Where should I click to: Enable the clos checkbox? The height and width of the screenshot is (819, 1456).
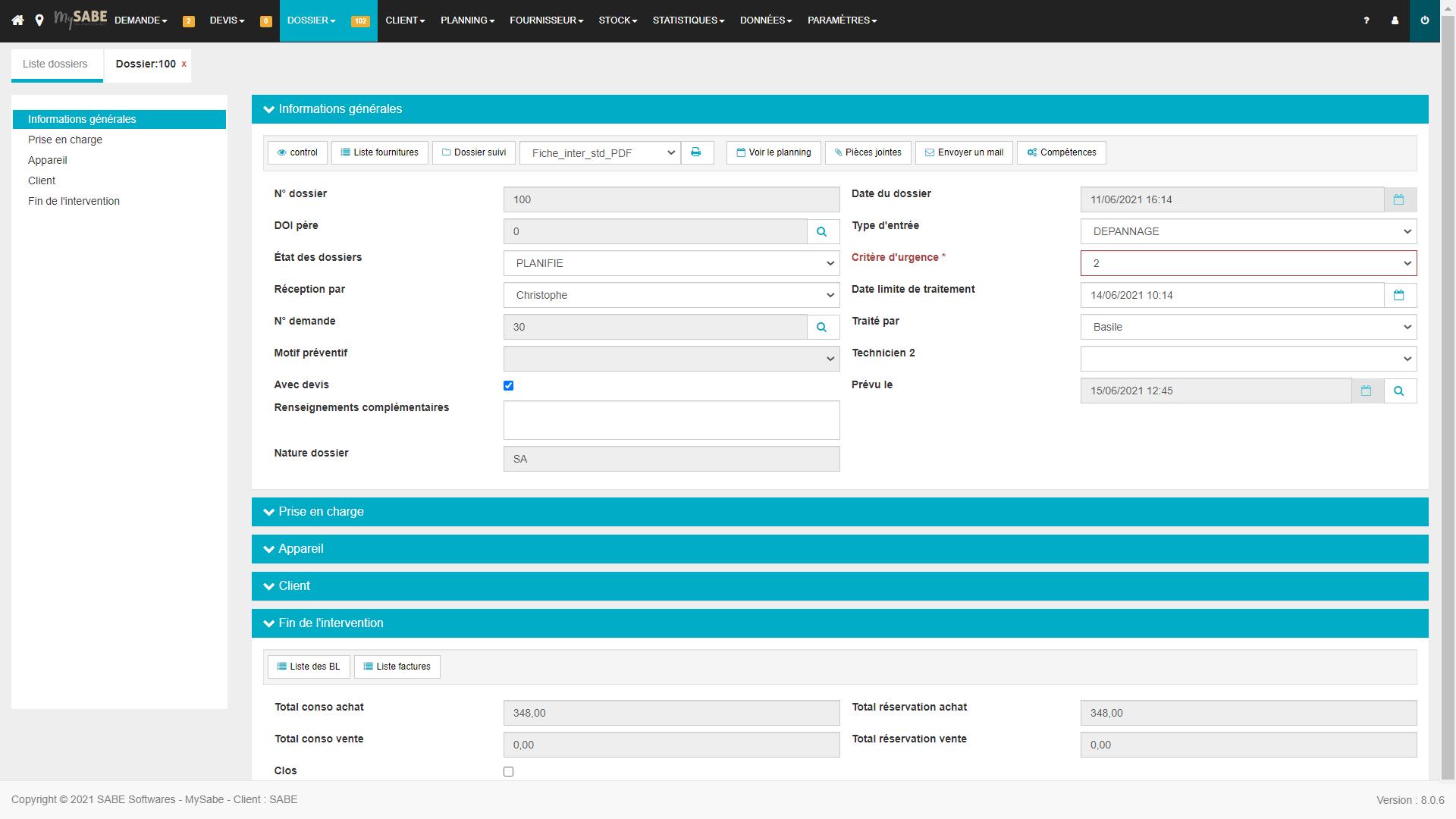(509, 771)
